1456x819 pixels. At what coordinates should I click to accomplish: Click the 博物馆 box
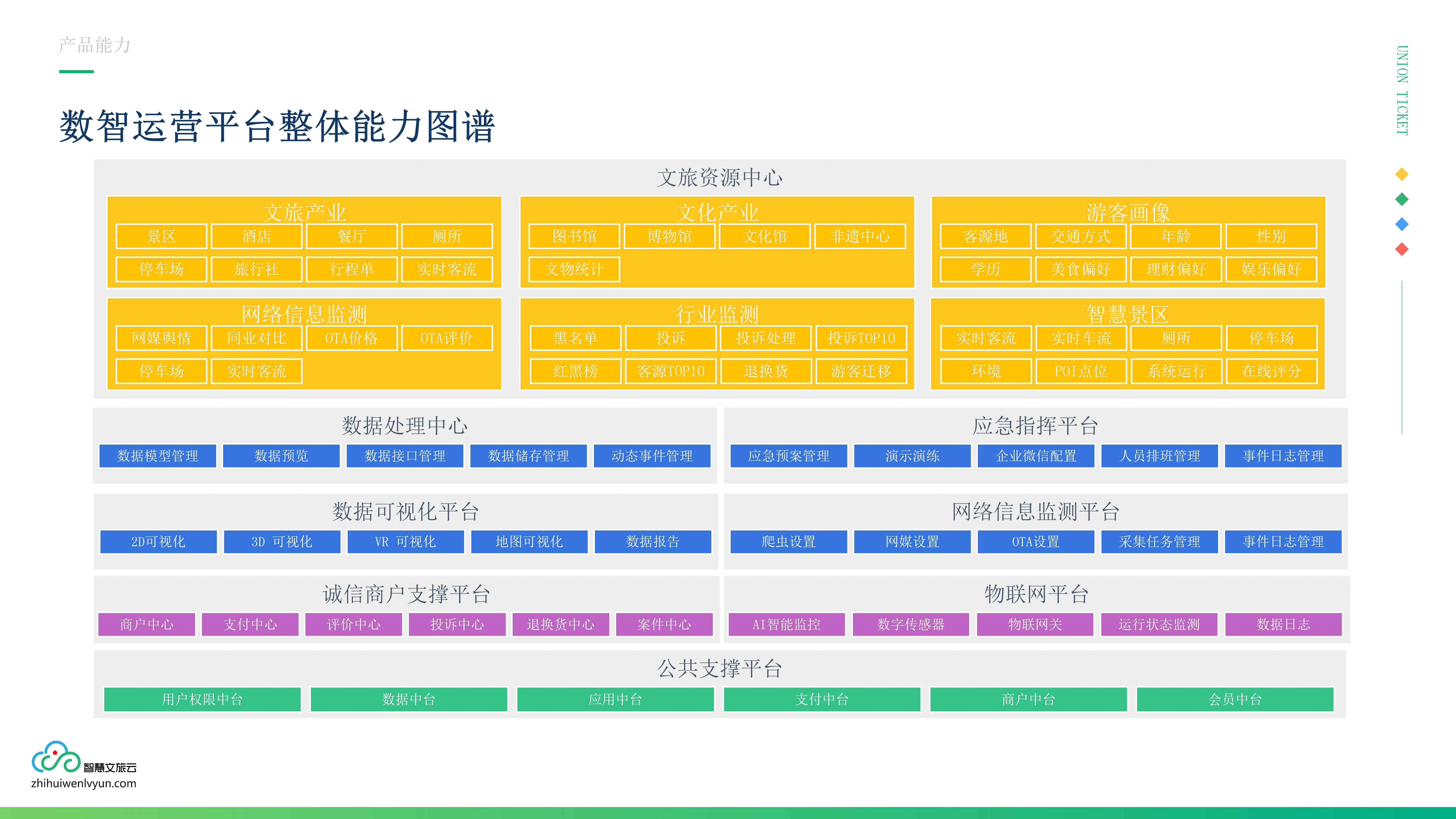670,236
